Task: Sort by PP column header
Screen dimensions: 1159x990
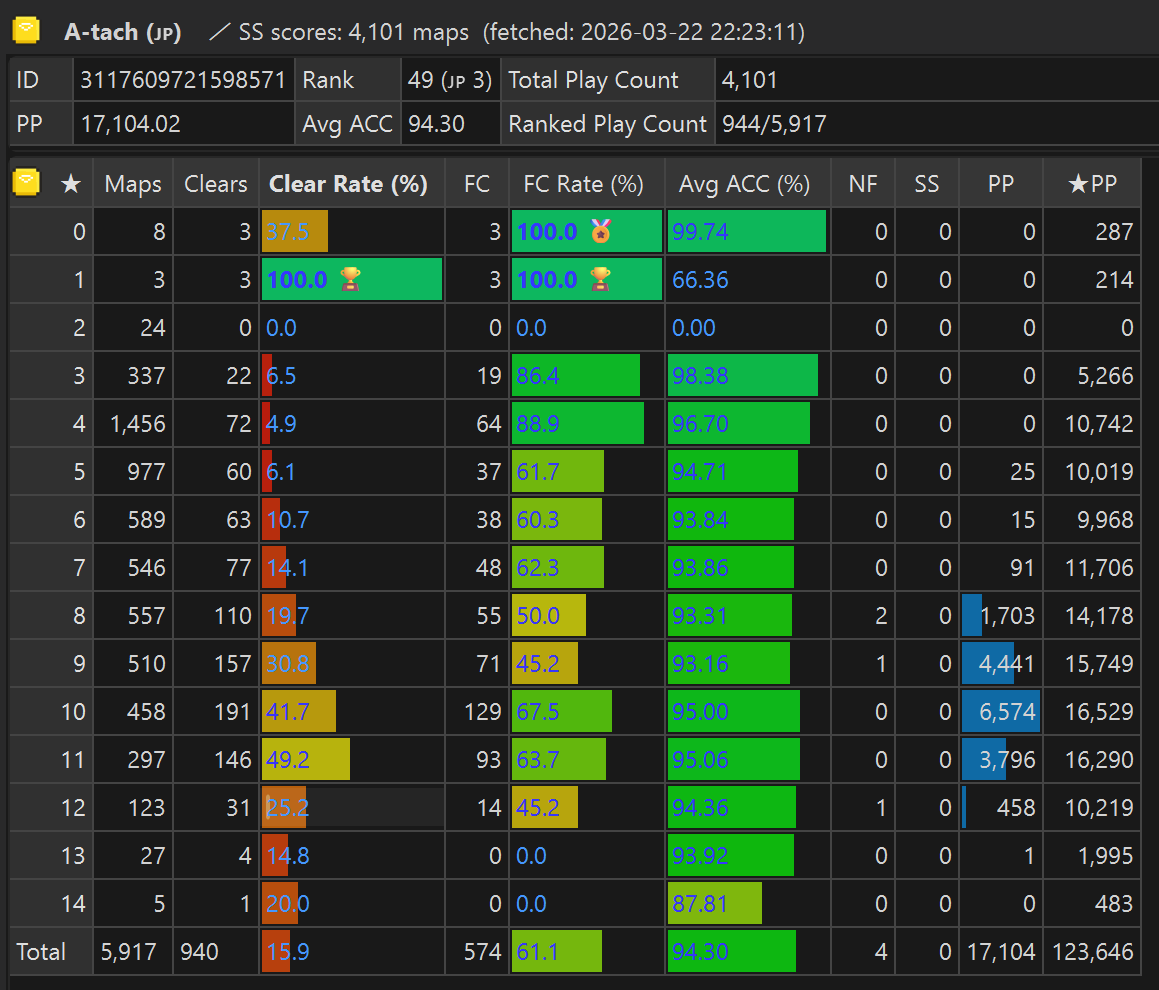Action: pos(1001,183)
